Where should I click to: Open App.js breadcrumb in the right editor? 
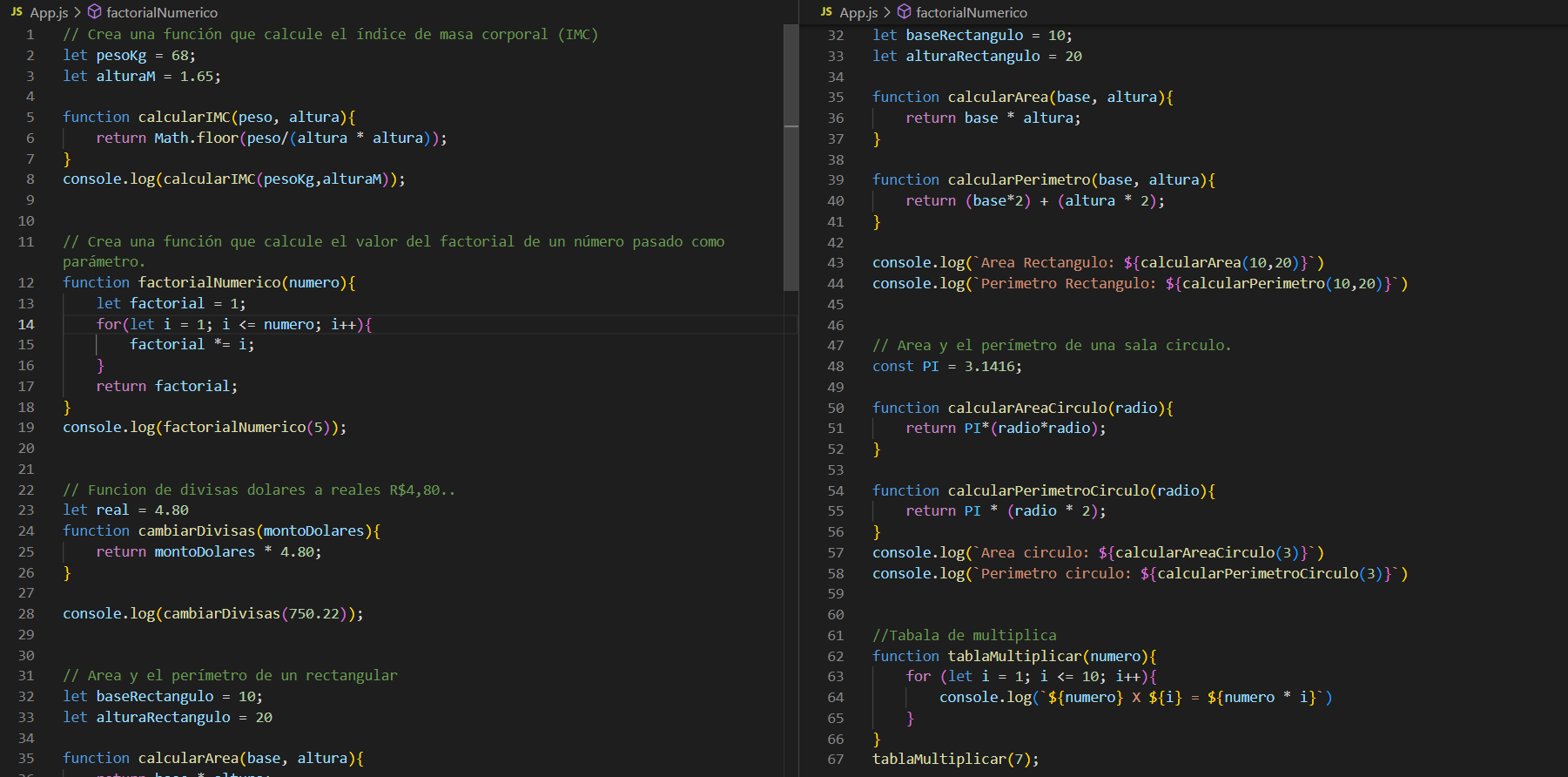(x=858, y=12)
